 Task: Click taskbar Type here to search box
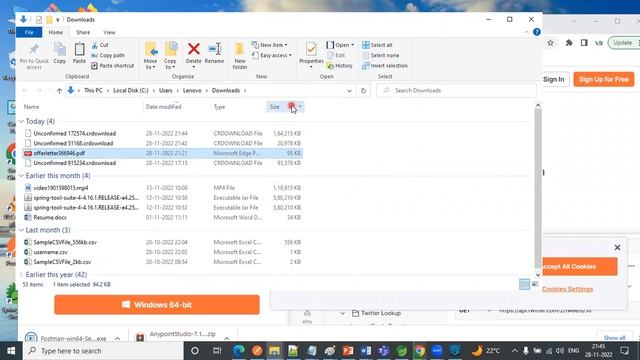click(103, 351)
